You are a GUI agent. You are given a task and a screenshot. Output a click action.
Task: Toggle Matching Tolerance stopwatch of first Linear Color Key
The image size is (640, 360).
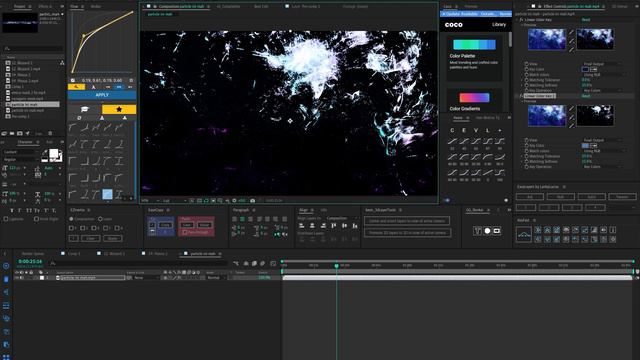(x=527, y=80)
